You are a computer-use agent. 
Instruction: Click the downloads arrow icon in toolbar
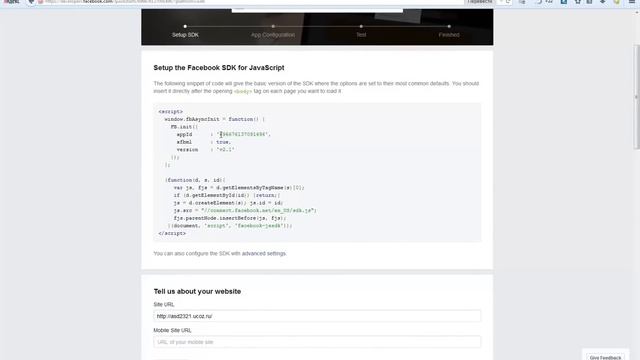coord(602,2)
